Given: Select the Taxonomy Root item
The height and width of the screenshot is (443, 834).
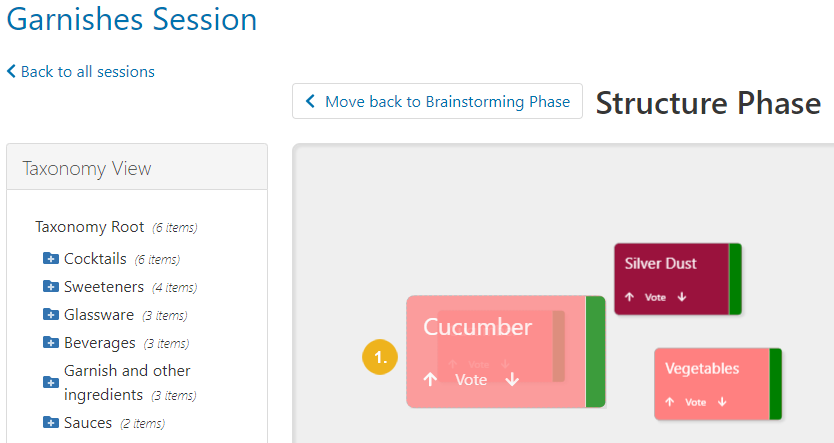Looking at the screenshot, I should (89, 227).
